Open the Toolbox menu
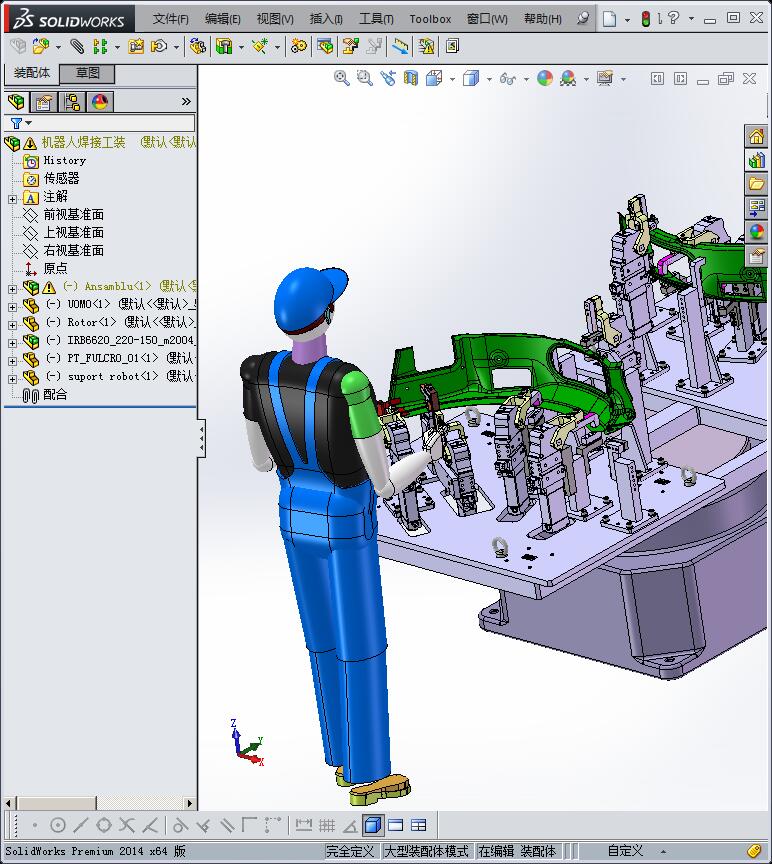The height and width of the screenshot is (864, 772). pos(430,19)
